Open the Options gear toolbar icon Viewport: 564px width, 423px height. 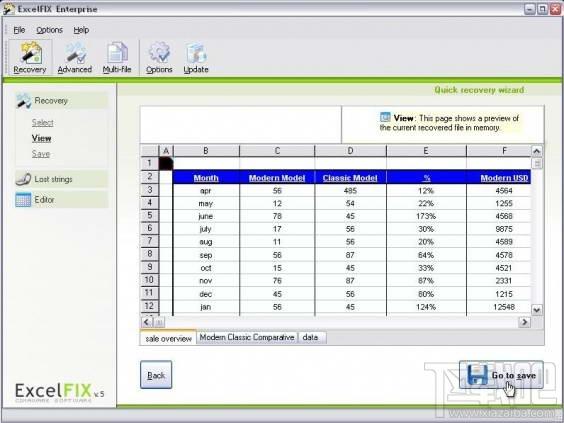[x=159, y=58]
